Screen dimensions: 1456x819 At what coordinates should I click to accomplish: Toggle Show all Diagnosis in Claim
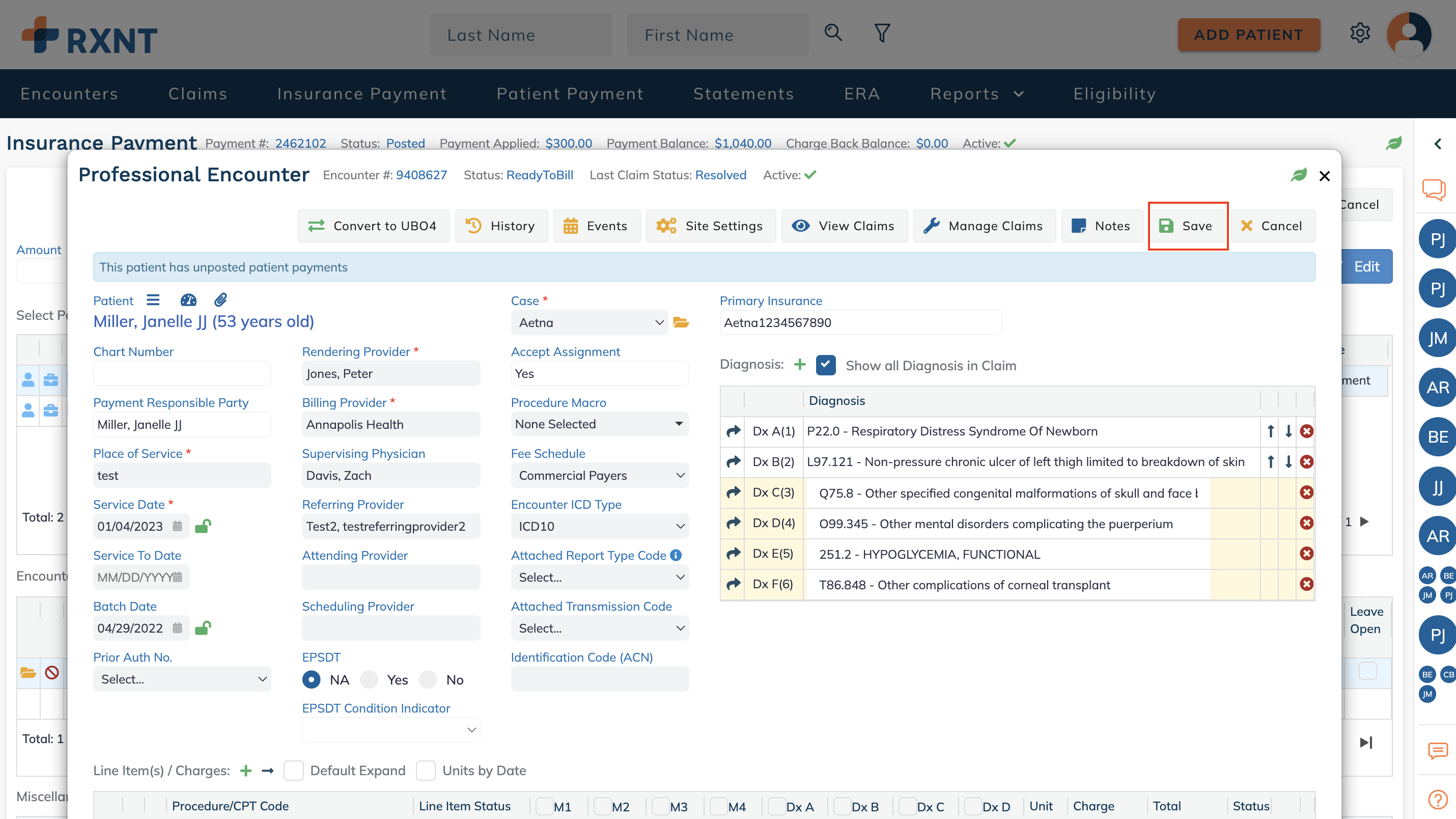click(x=825, y=365)
